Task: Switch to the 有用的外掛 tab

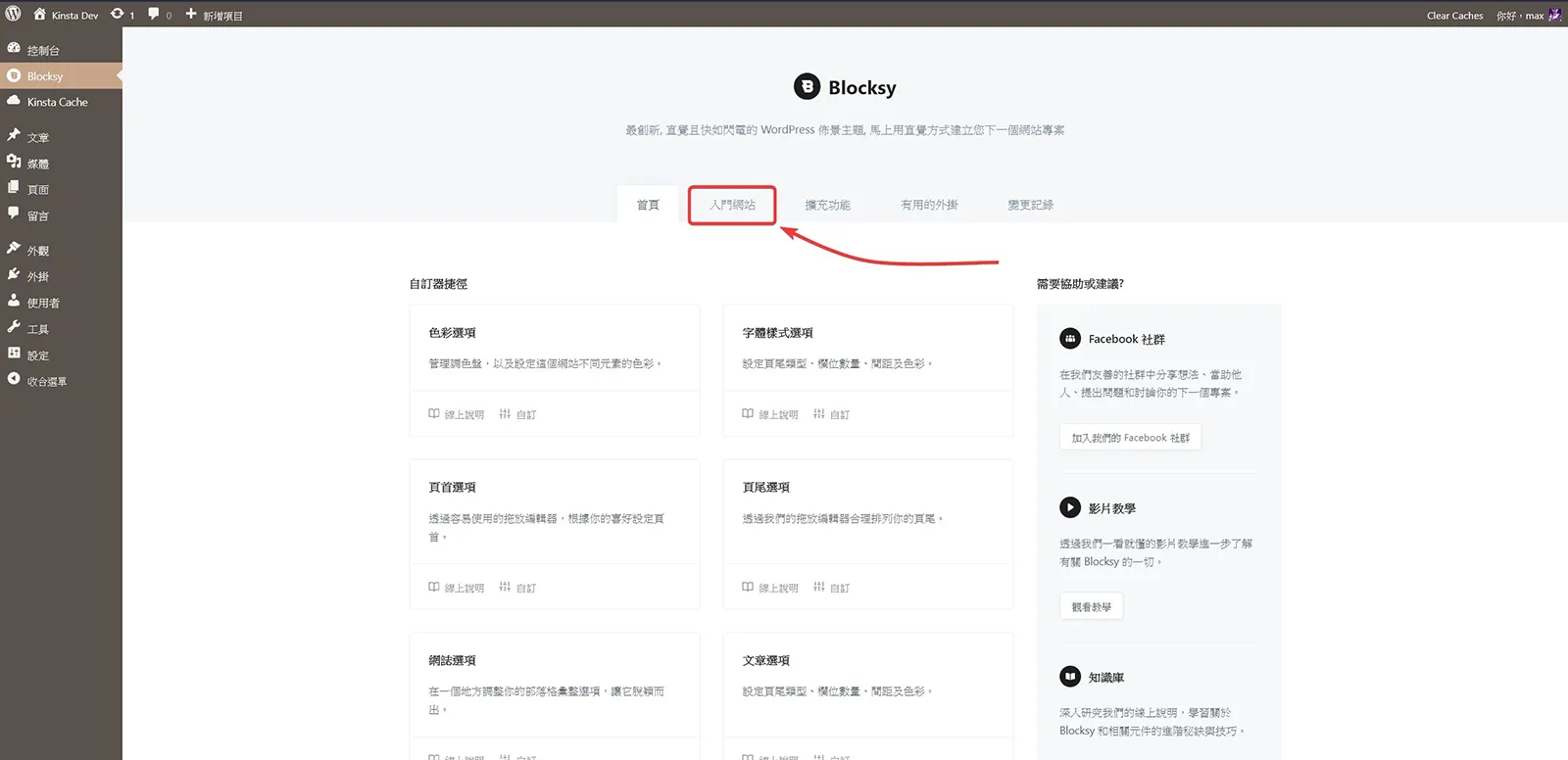Action: point(929,205)
